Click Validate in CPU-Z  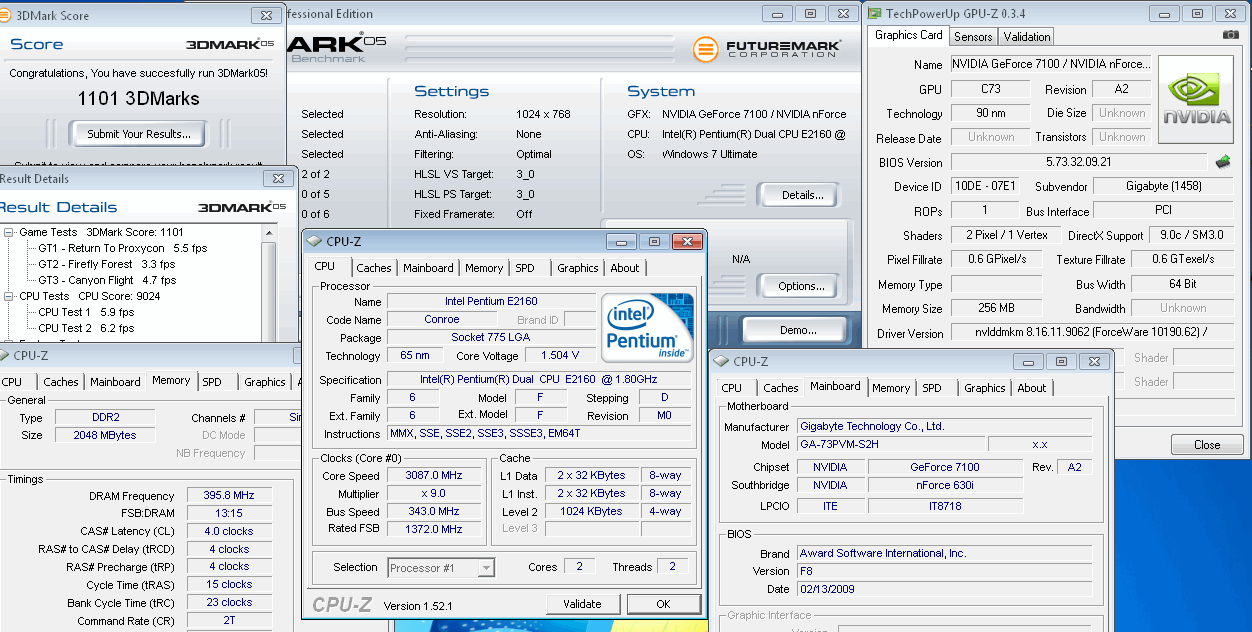(x=582, y=604)
